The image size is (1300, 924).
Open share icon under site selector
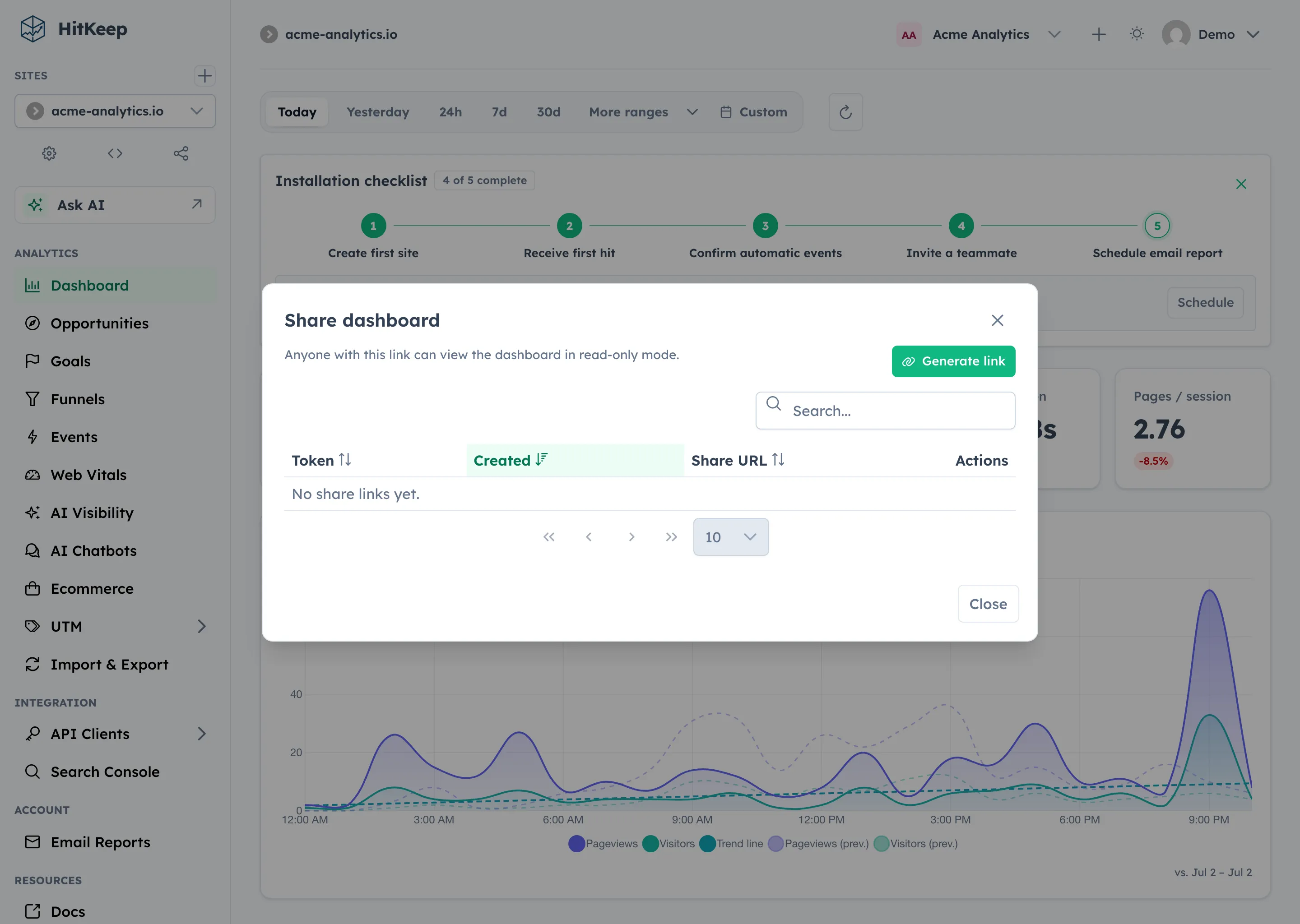pyautogui.click(x=181, y=153)
